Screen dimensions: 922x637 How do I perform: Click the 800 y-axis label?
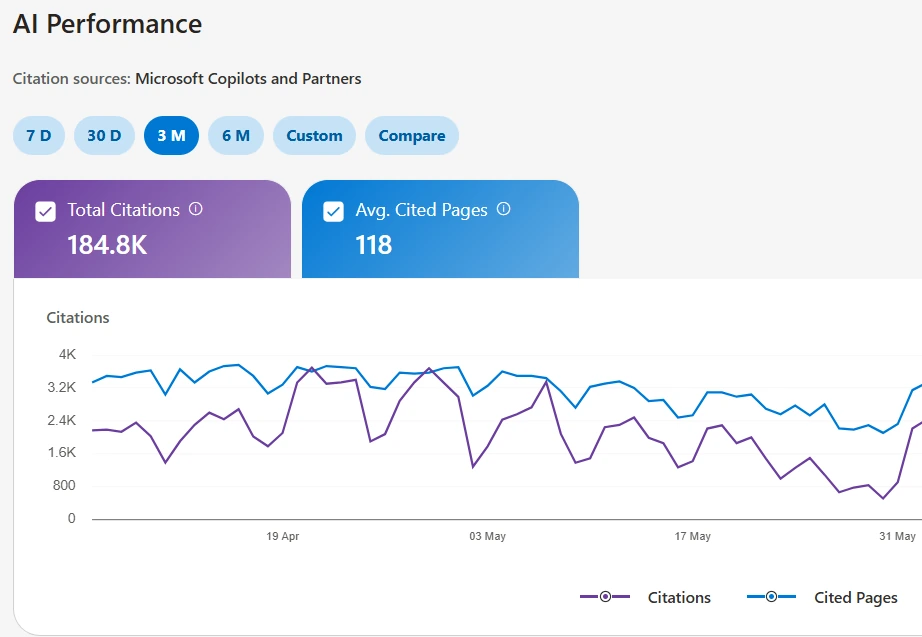click(64, 485)
